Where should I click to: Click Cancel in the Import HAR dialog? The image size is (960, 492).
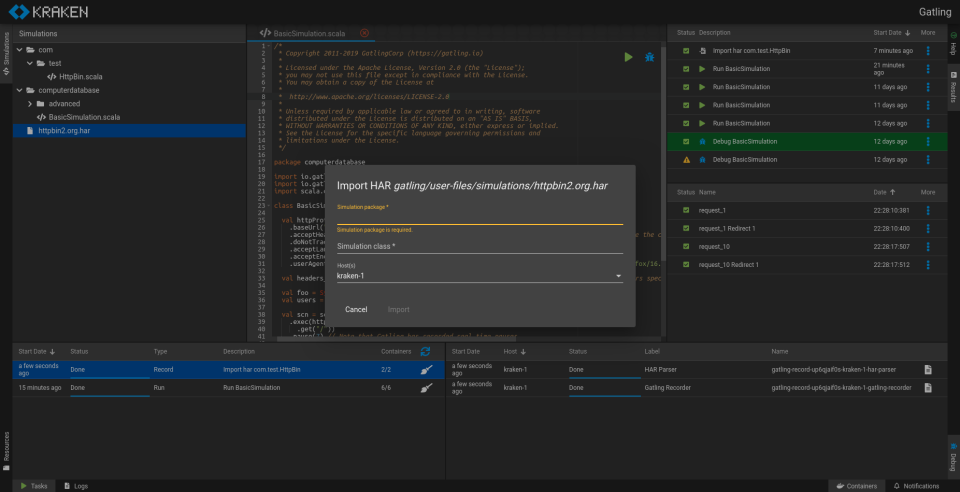click(356, 309)
